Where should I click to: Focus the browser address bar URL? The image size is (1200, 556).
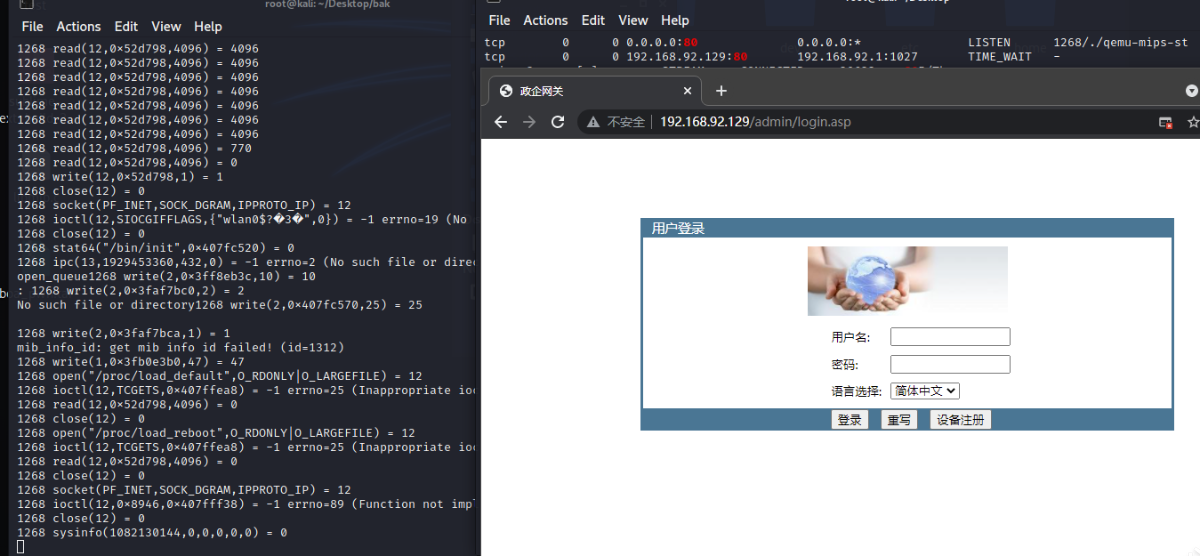point(755,122)
